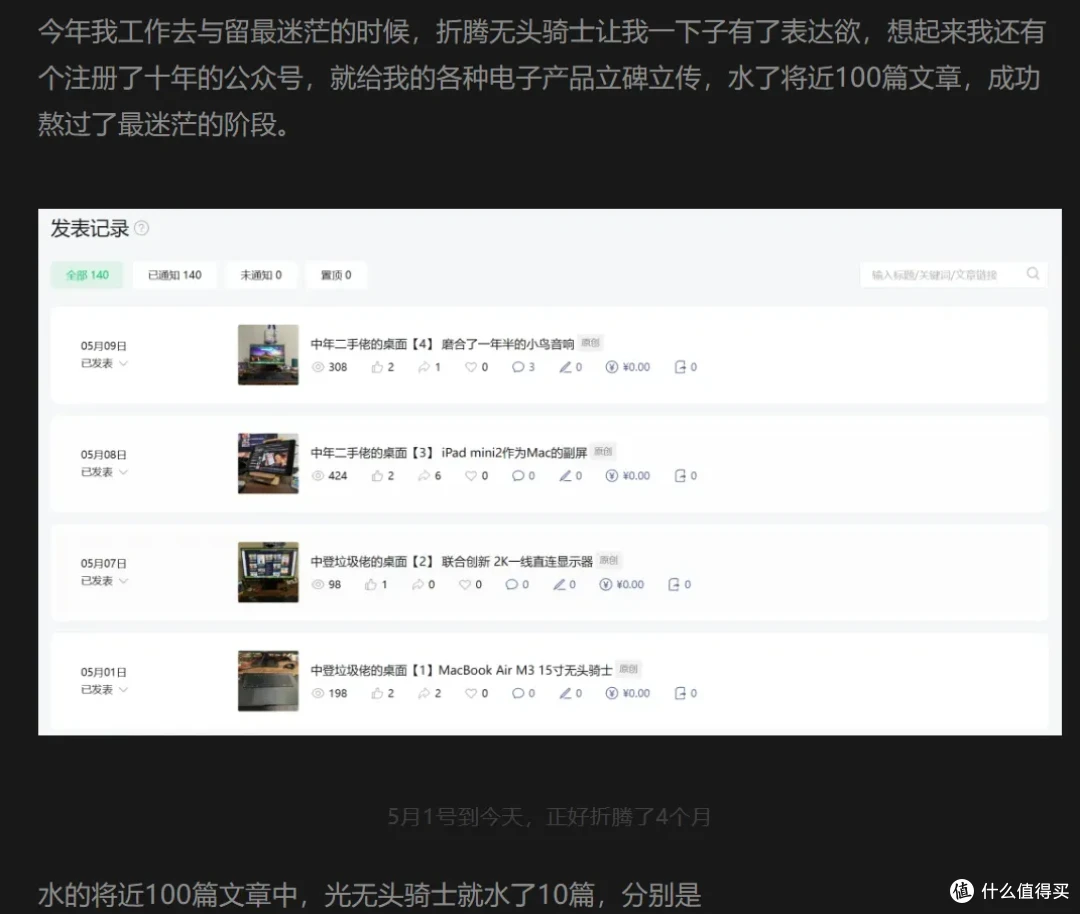Click the heart icon in the MacBook Air row
The width and height of the screenshot is (1080, 914).
click(471, 694)
